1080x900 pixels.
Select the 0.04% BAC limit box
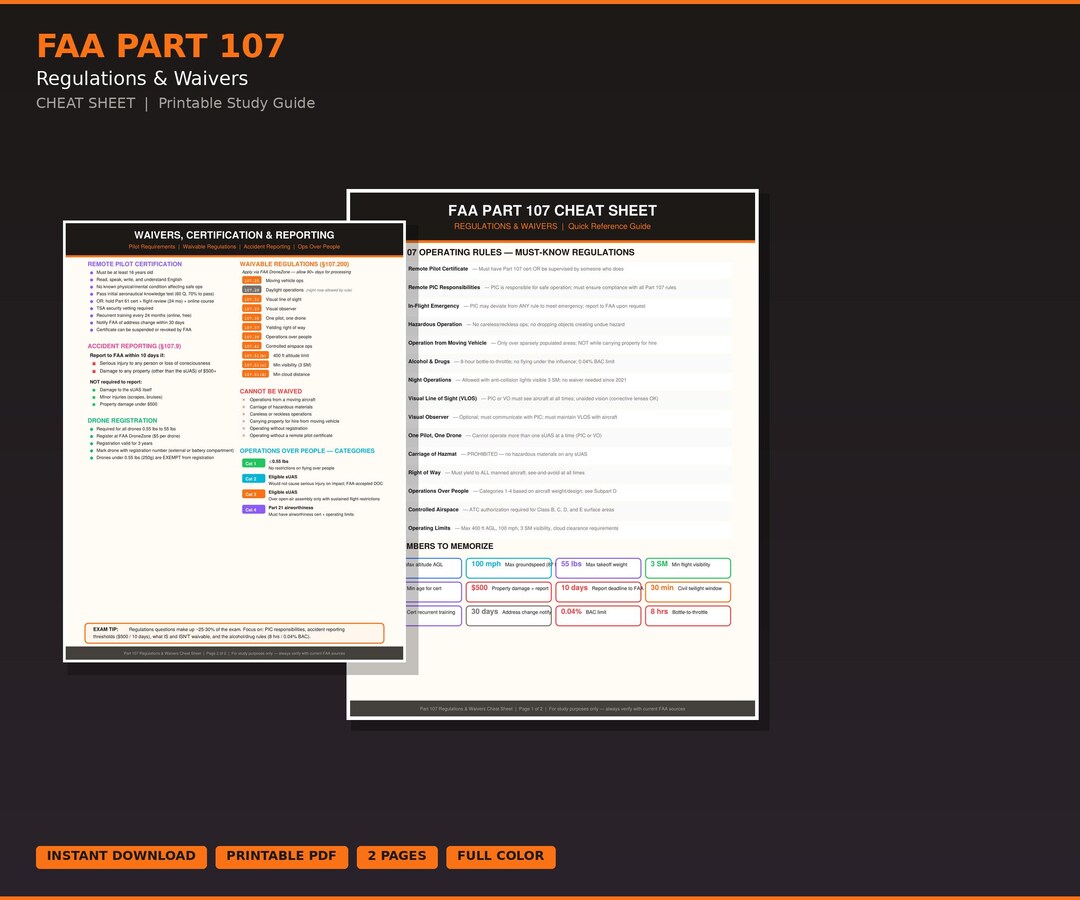(598, 616)
